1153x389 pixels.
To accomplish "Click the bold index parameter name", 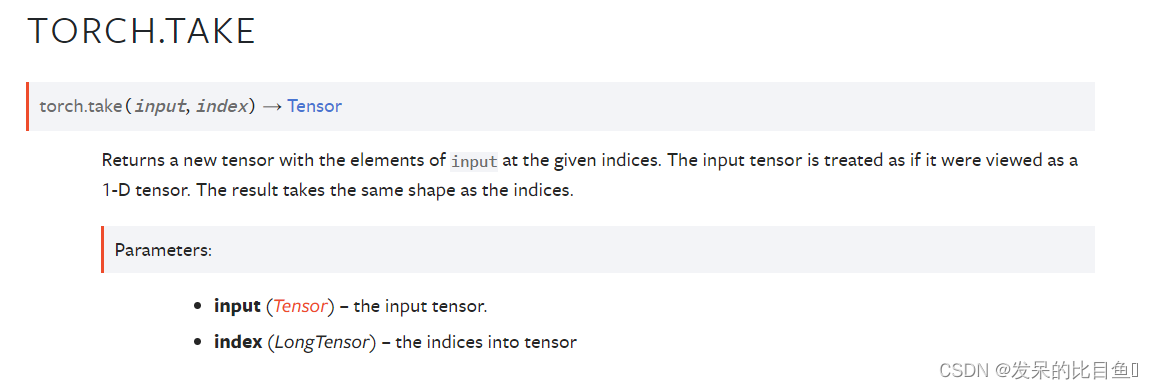I will tap(238, 342).
